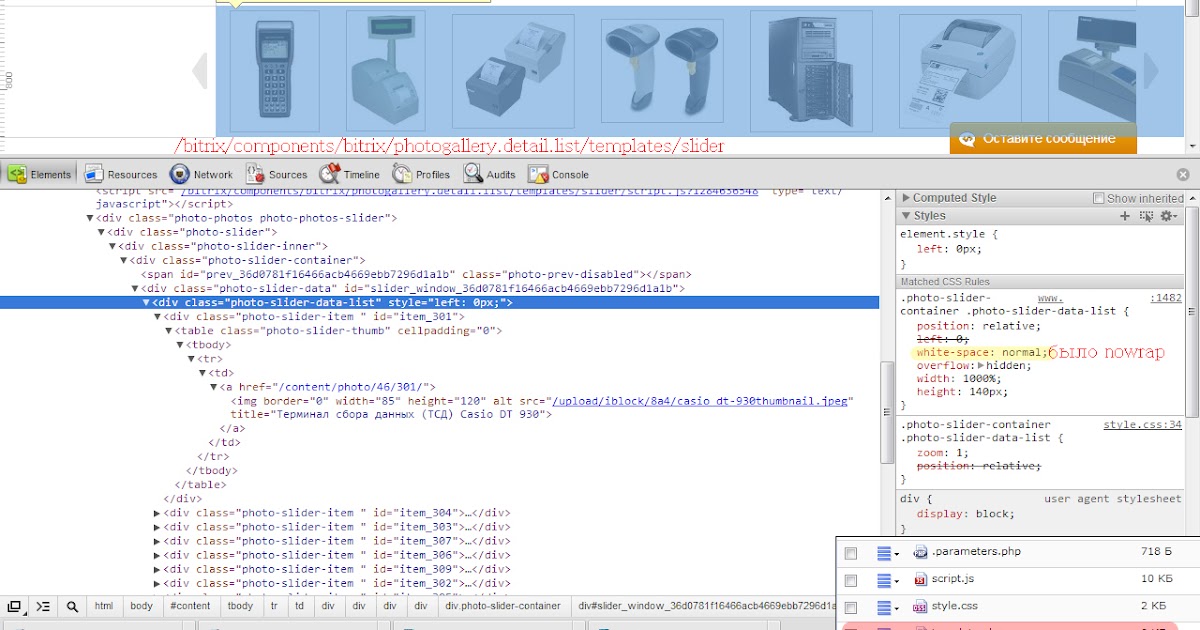
Task: Switch to the Resources panel
Action: point(121,174)
